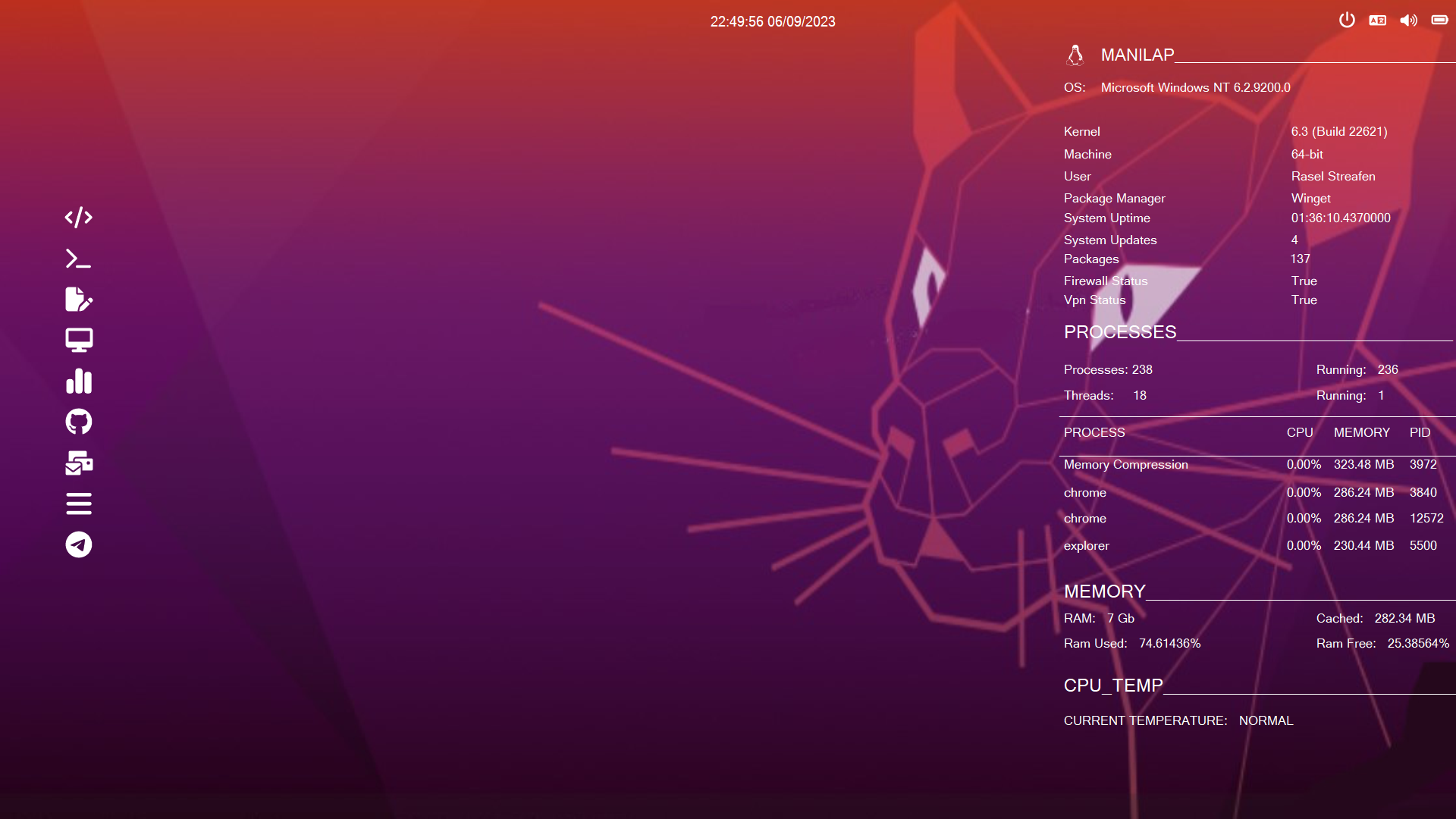Click the MEMORY column header in the process table

(x=1362, y=433)
